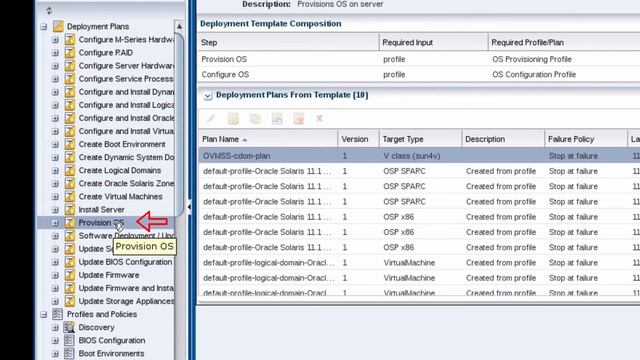Click the Step column header
Screen dimensions: 640x360
pyautogui.click(x=288, y=42)
